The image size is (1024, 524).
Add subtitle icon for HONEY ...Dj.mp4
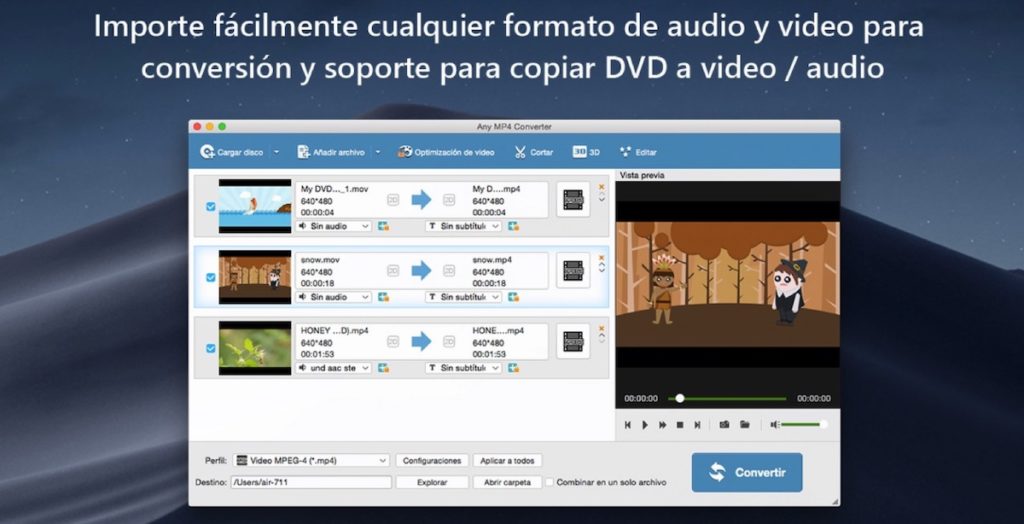[513, 368]
